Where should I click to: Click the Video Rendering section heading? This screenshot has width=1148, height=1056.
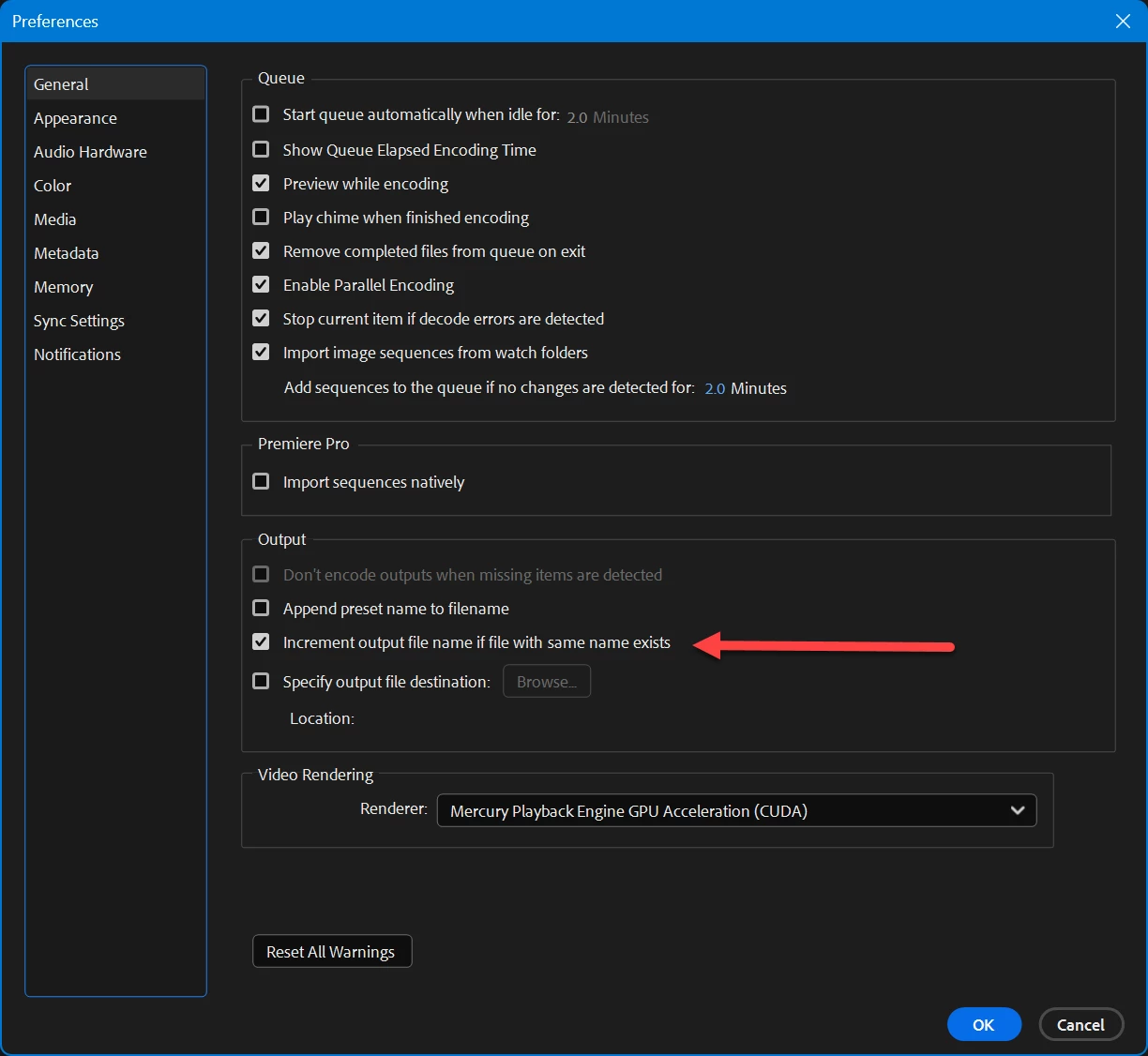point(316,775)
